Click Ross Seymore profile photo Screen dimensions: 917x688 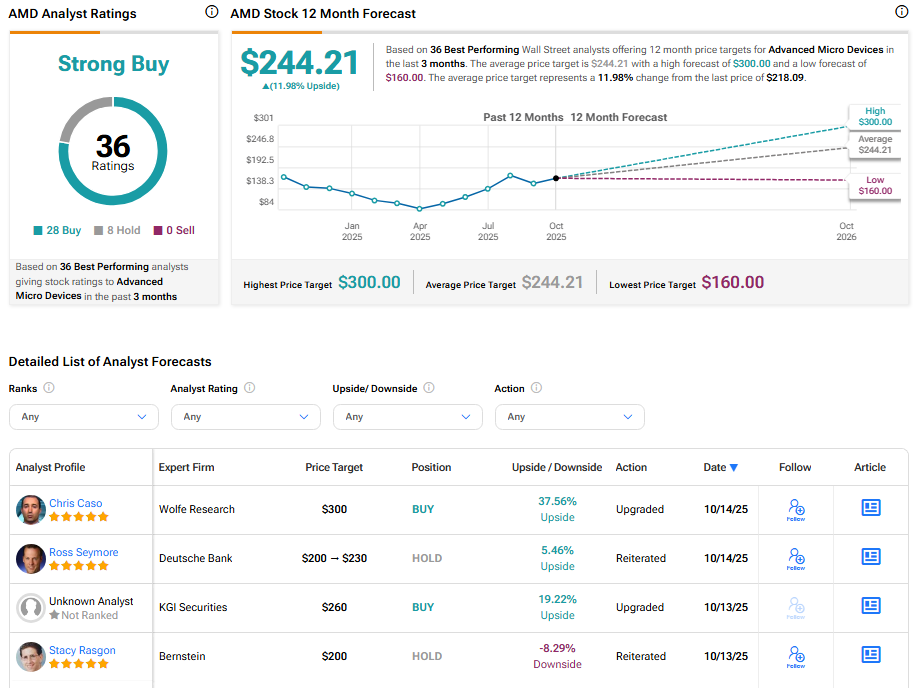pyautogui.click(x=31, y=558)
